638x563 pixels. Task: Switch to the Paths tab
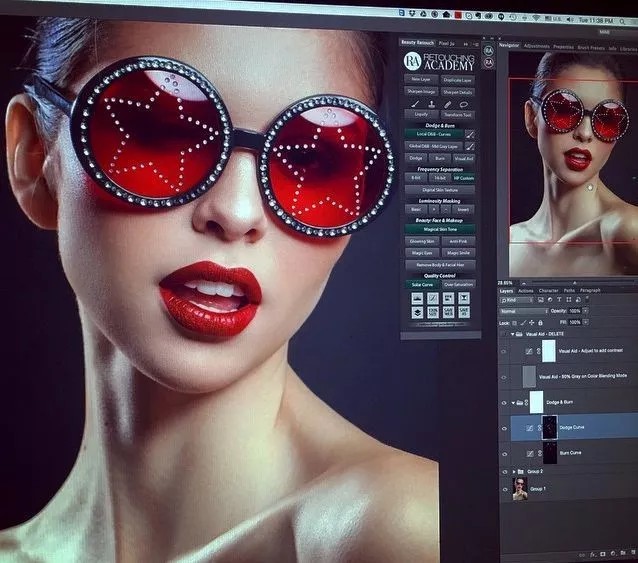click(x=569, y=290)
